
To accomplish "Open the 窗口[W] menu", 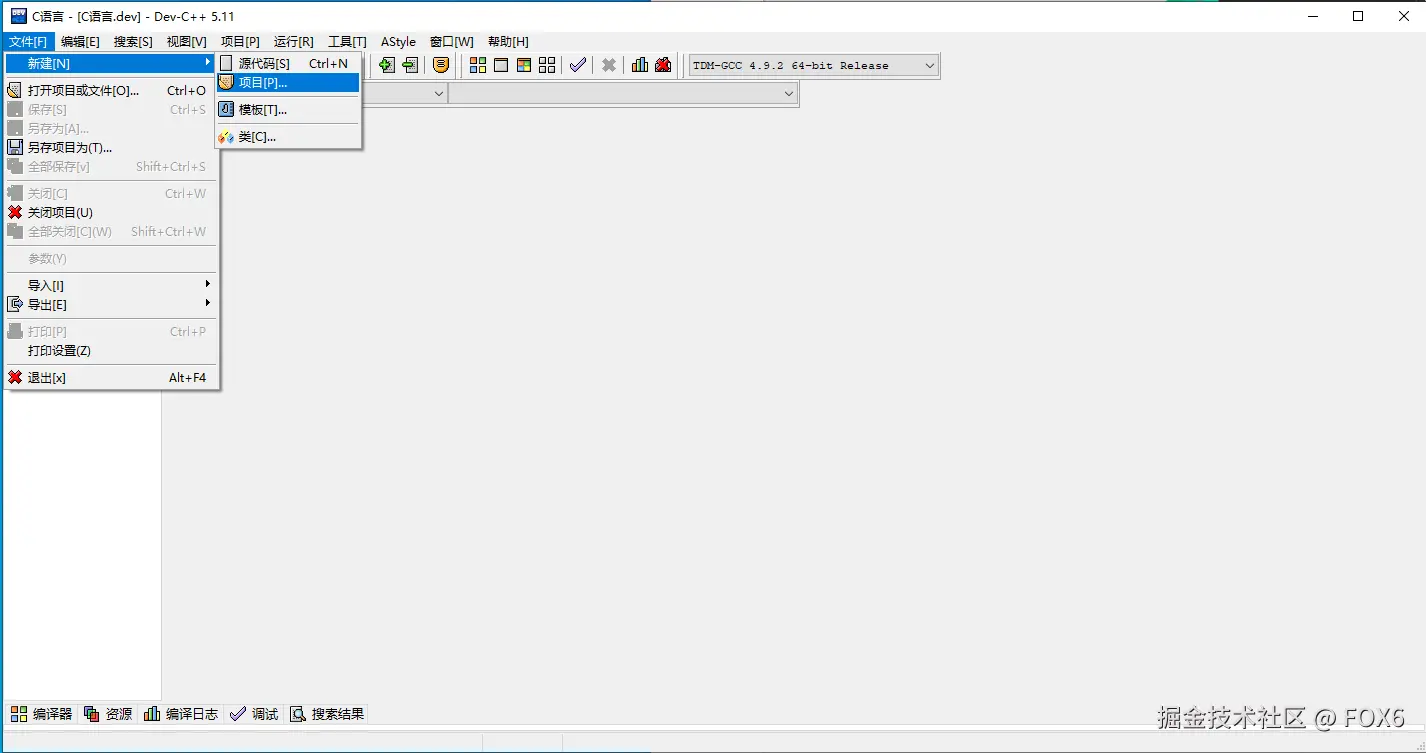I will 451,41.
